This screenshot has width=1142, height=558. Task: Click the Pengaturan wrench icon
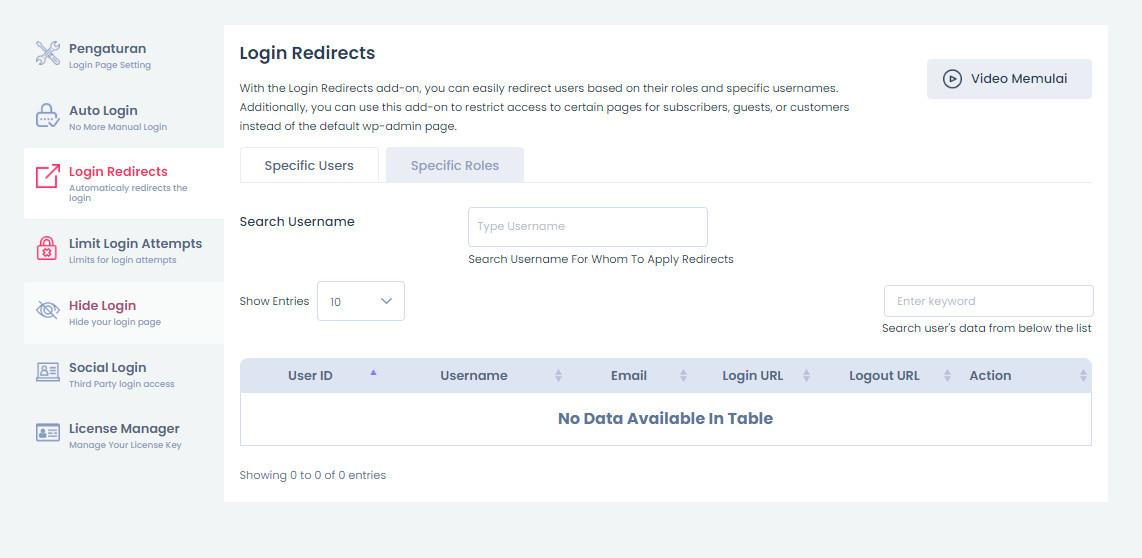point(48,54)
